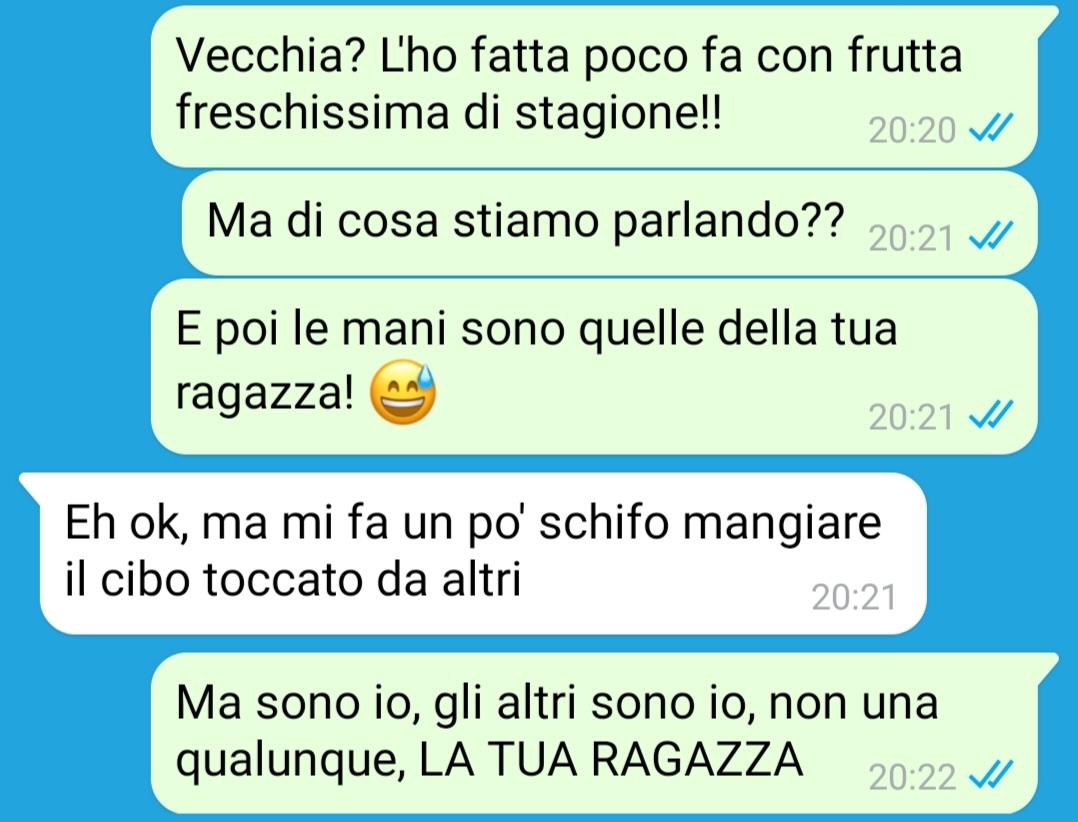The width and height of the screenshot is (1078, 822).
Task: Select the 'Vecchia? L'ho fatta poco fa' message
Action: [594, 85]
